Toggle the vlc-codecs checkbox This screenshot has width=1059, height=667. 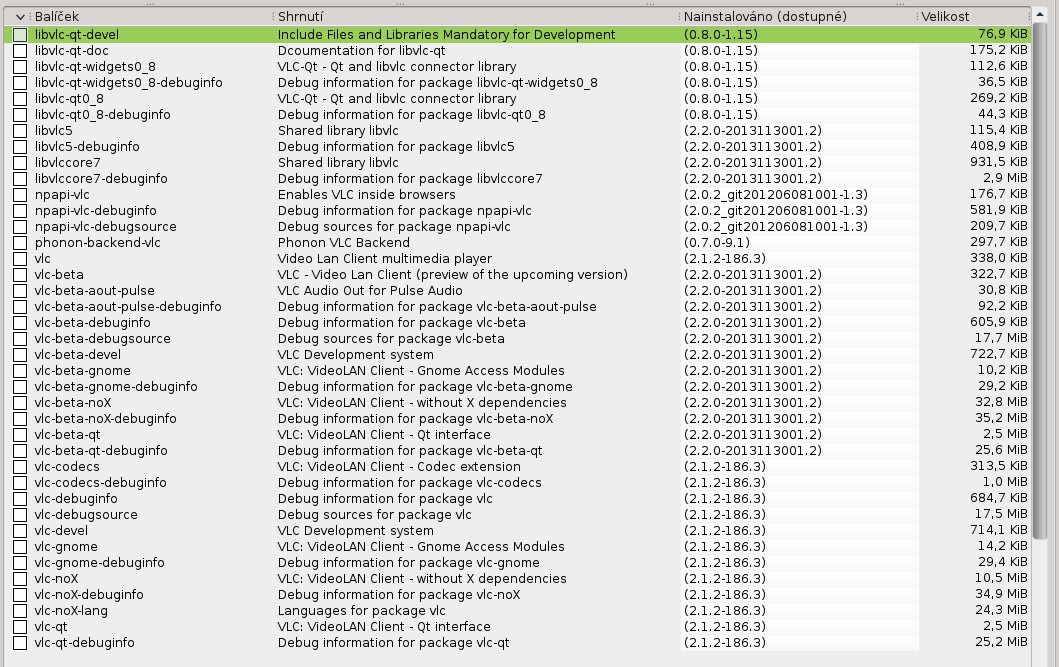[x=20, y=467]
